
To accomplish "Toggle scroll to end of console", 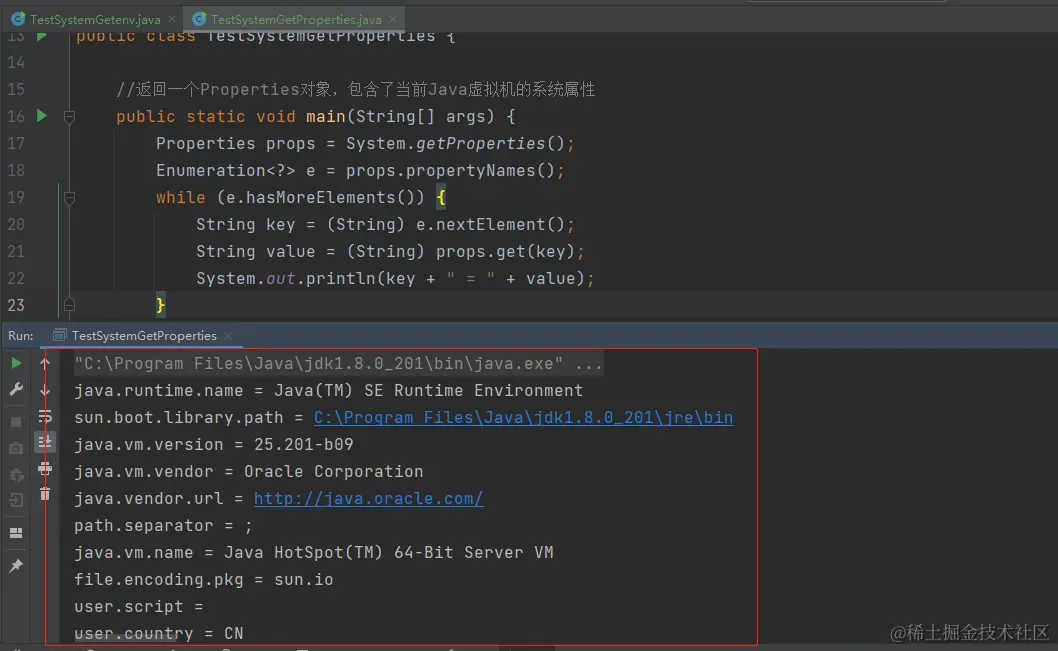I will (45, 442).
